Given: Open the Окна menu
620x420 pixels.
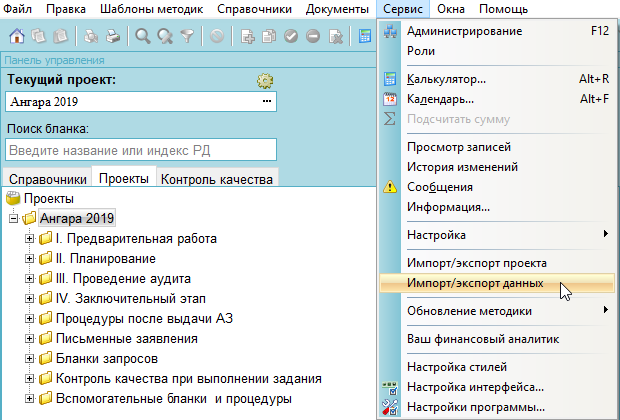Looking at the screenshot, I should click(x=451, y=9).
